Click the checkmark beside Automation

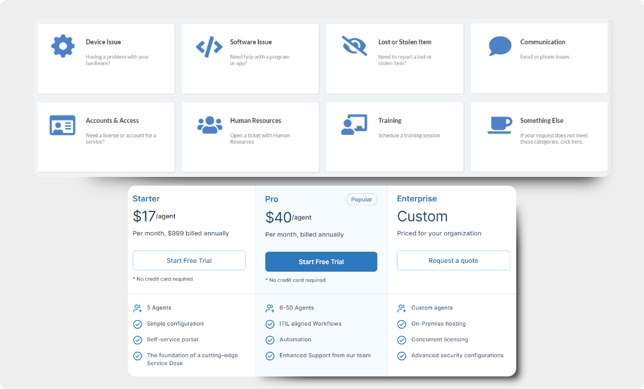[270, 340]
